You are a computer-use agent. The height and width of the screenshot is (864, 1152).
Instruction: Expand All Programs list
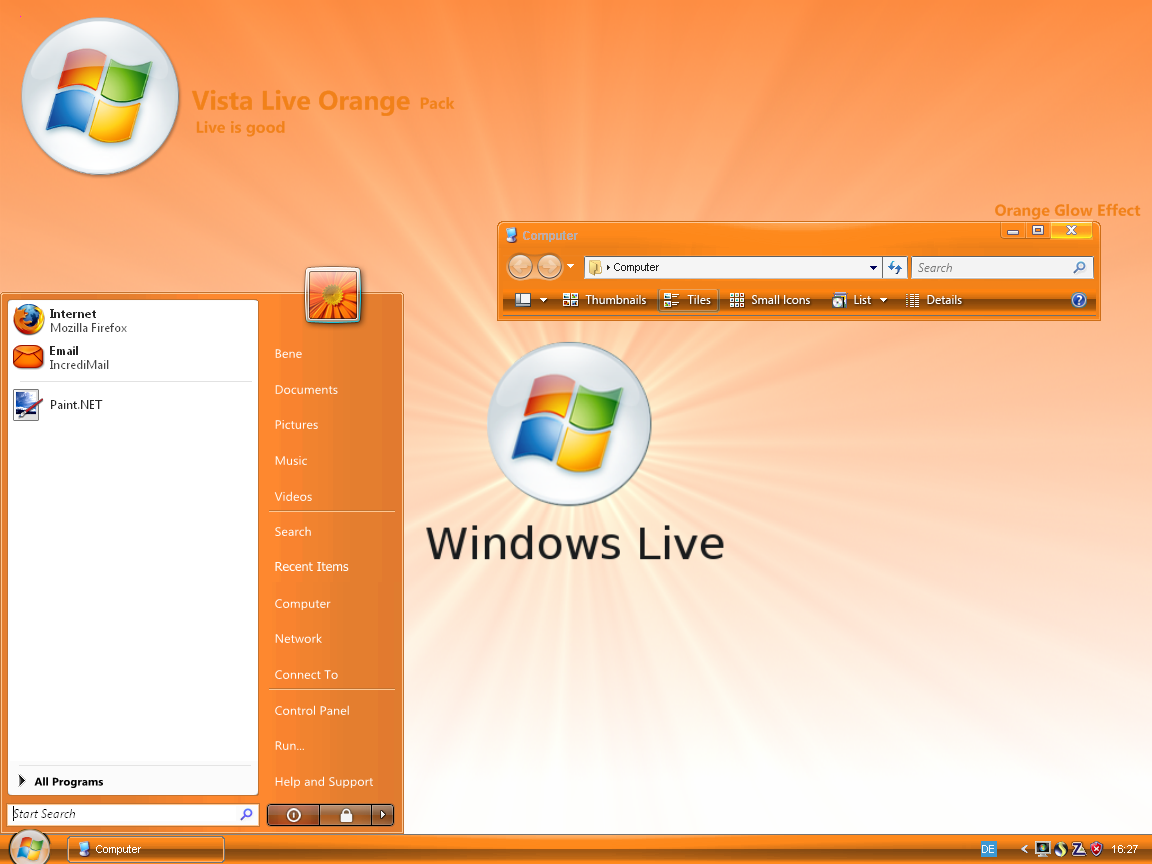click(x=61, y=781)
